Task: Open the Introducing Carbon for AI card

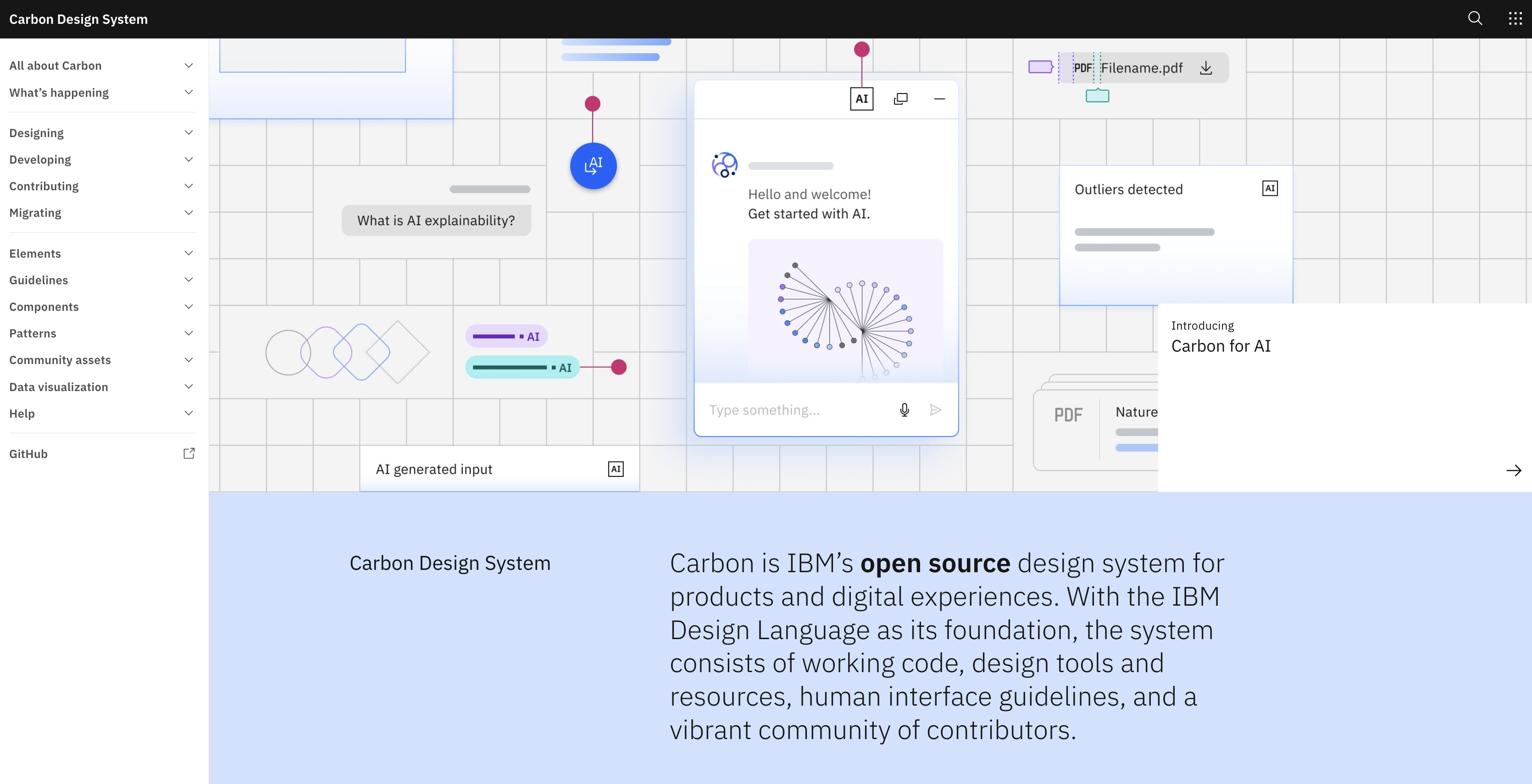Action: [1345, 398]
